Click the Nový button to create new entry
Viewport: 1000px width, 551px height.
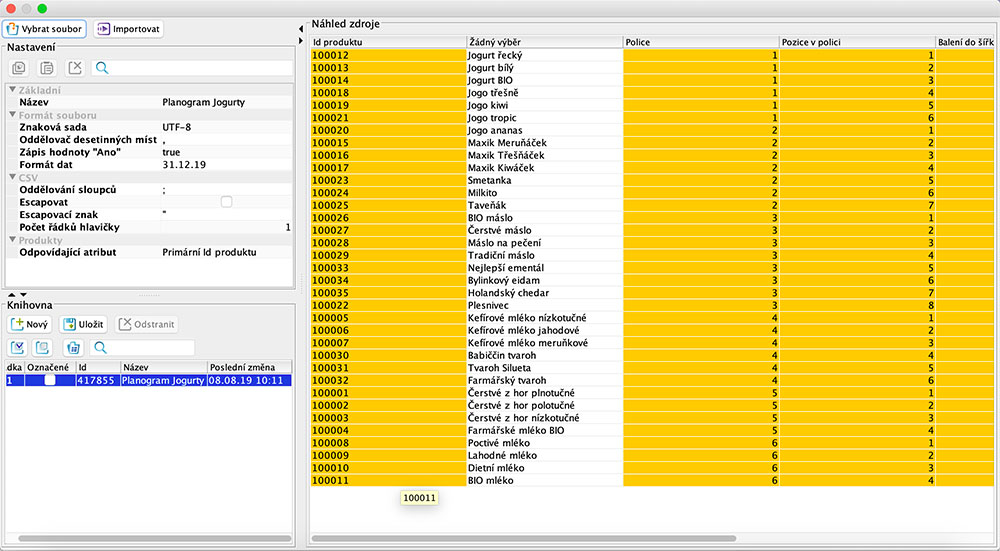pos(30,324)
